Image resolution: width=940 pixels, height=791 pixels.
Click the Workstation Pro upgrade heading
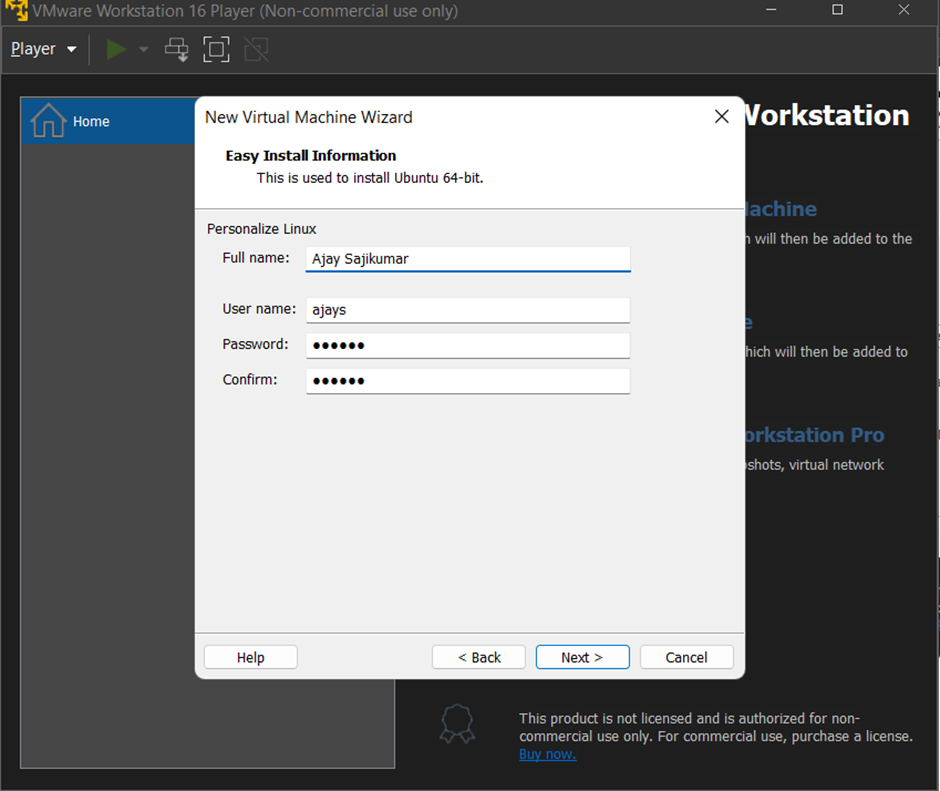814,435
